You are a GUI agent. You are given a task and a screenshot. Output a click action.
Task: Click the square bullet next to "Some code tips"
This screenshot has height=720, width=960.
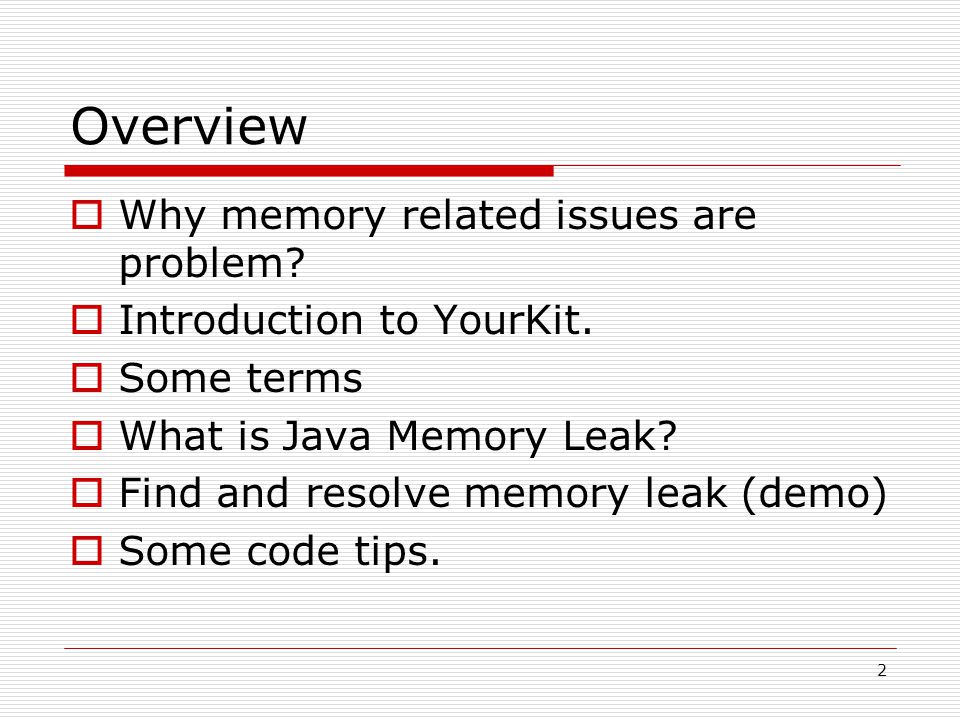click(87, 550)
